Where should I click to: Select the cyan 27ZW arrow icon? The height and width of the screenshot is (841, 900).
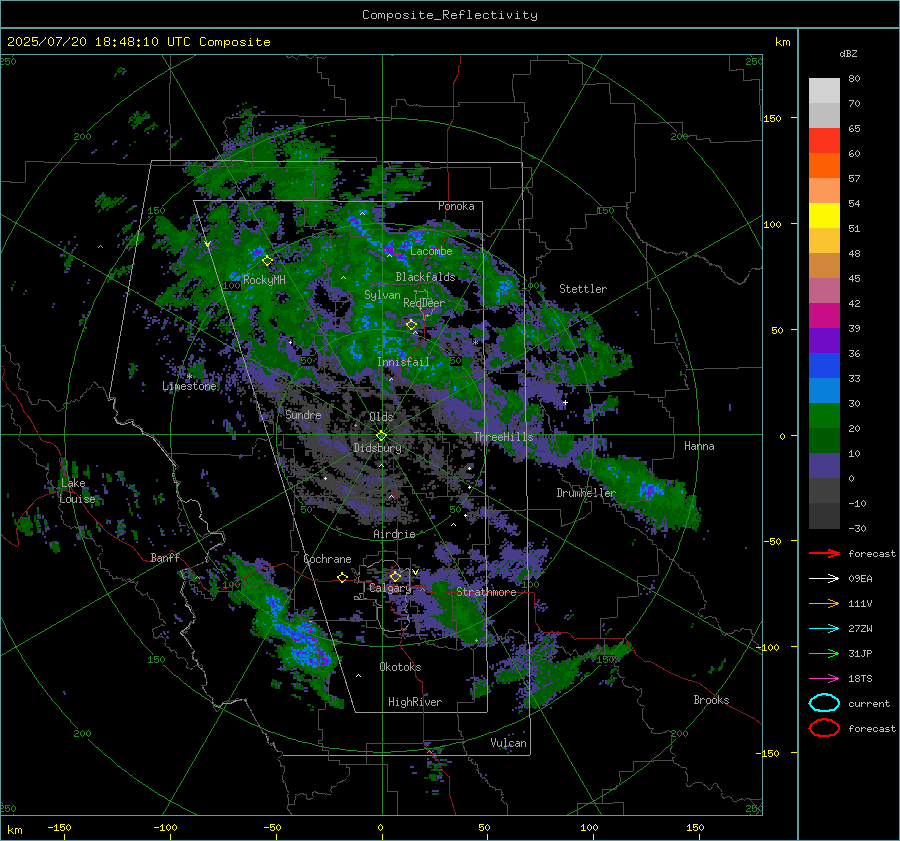click(x=824, y=629)
